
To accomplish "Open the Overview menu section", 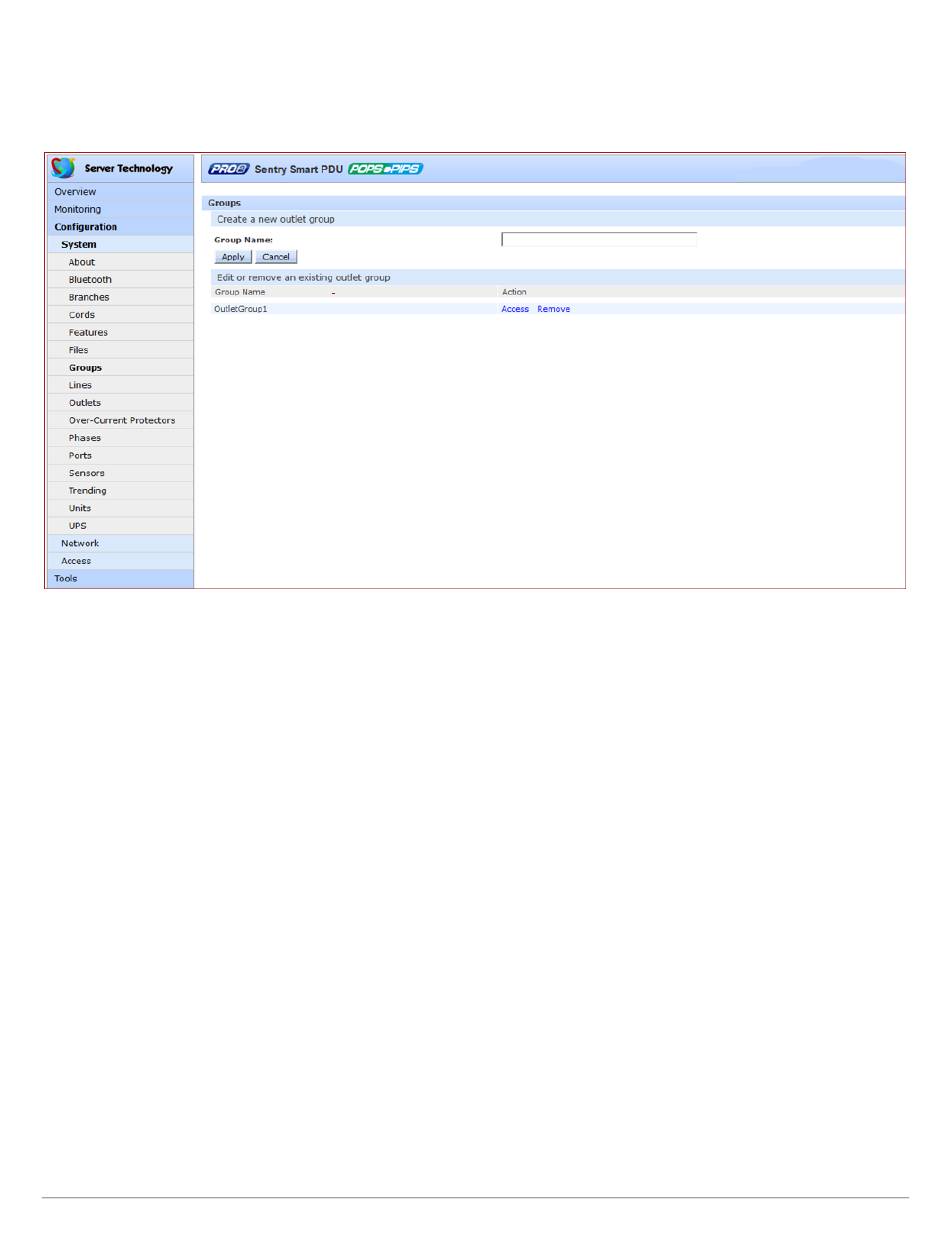I will click(120, 192).
